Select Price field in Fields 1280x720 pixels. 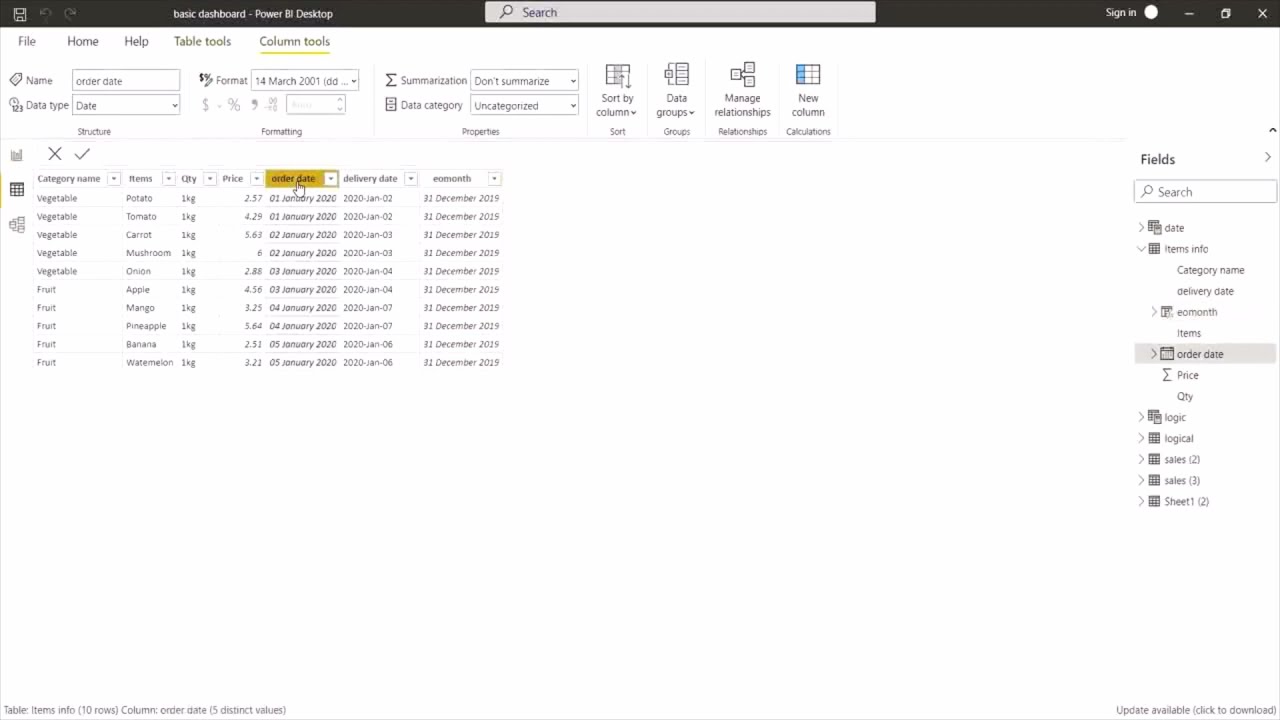coord(1187,375)
